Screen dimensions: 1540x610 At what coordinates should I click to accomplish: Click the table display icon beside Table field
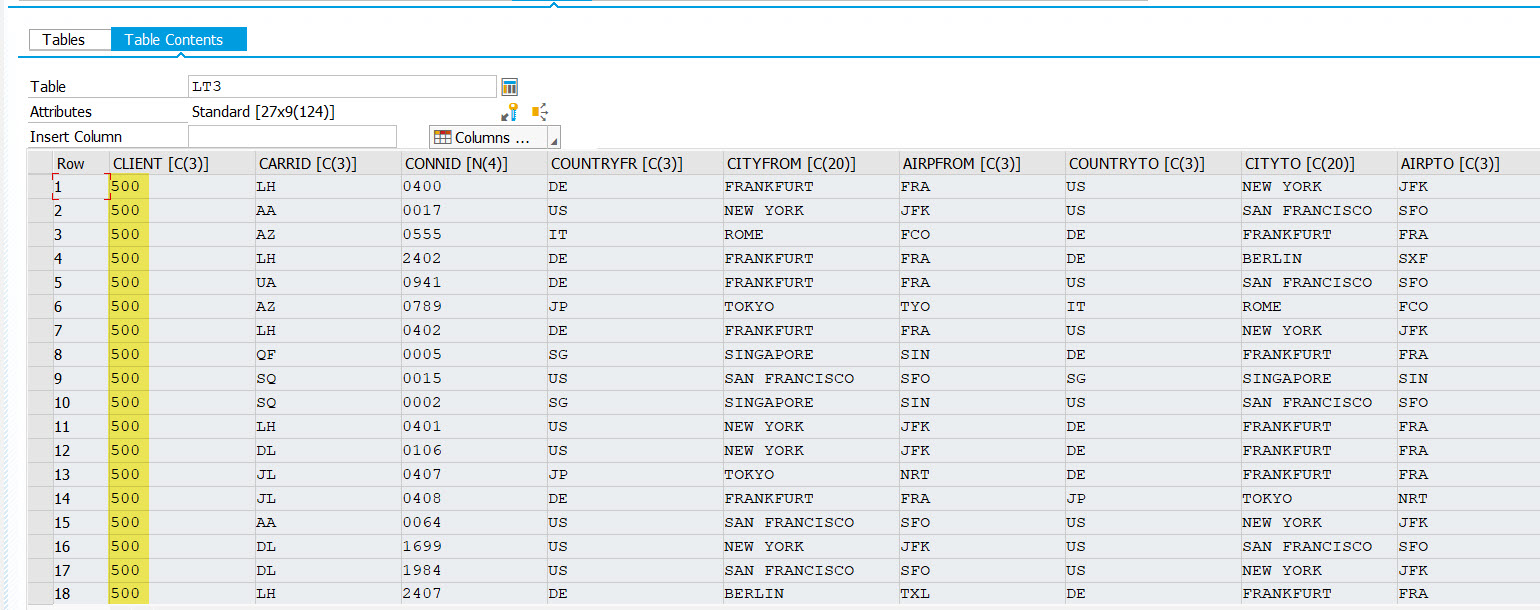509,86
